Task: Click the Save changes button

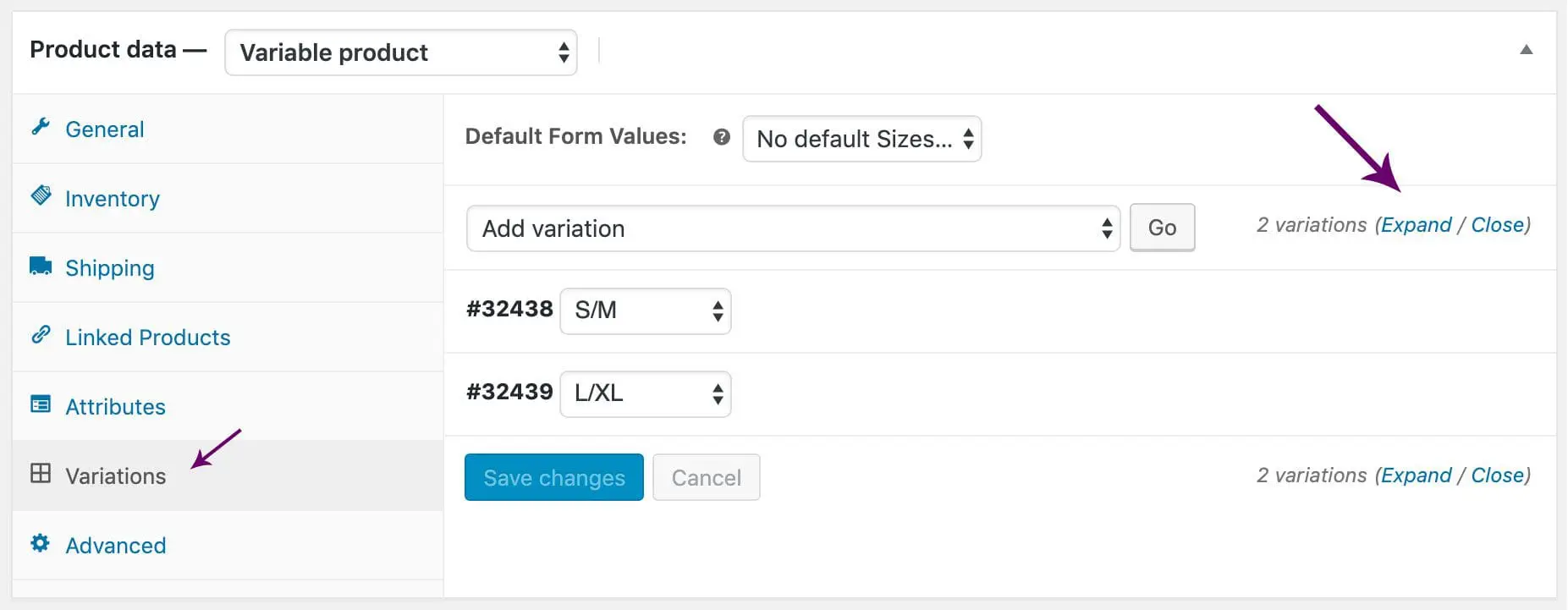Action: click(553, 477)
